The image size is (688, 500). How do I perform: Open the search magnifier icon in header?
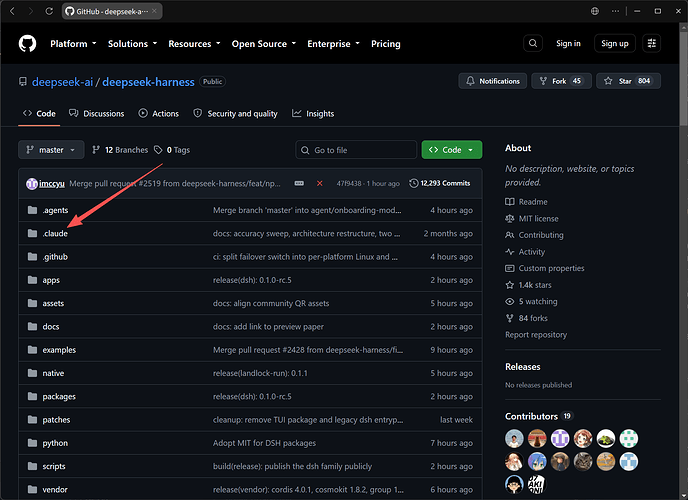533,43
